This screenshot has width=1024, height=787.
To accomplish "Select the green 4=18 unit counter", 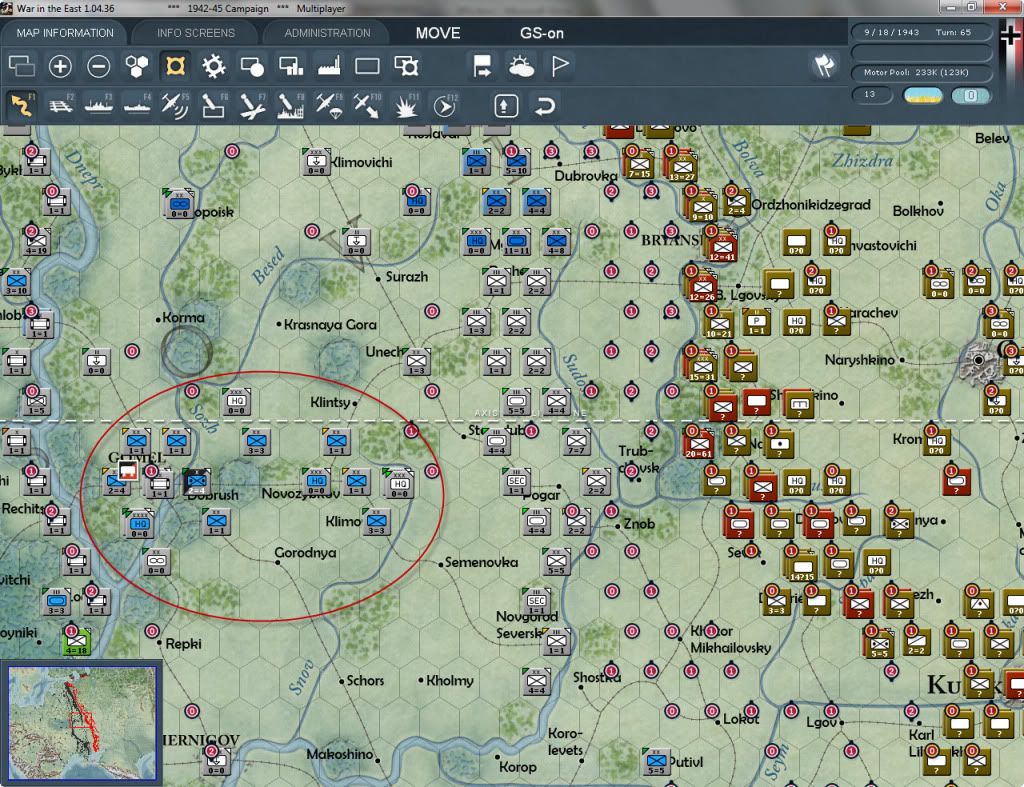I will [76, 643].
